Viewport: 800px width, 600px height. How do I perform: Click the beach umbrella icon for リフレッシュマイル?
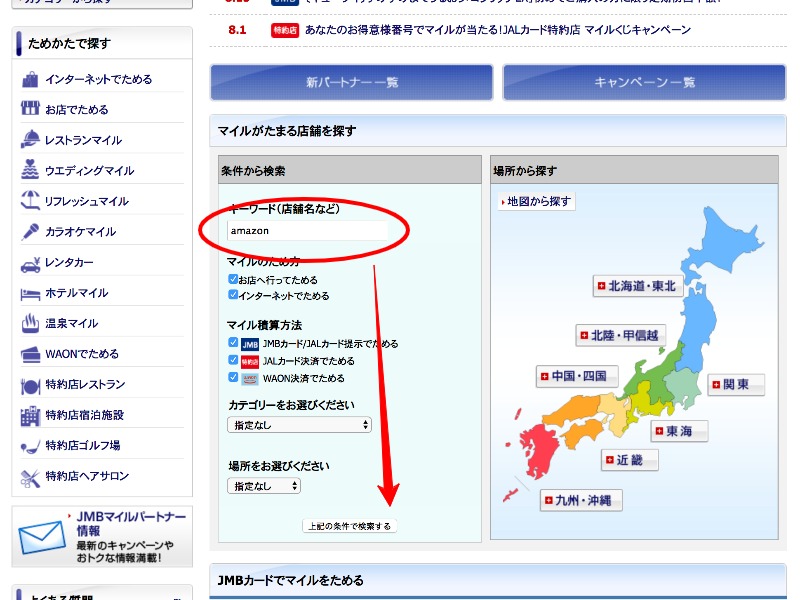point(30,201)
